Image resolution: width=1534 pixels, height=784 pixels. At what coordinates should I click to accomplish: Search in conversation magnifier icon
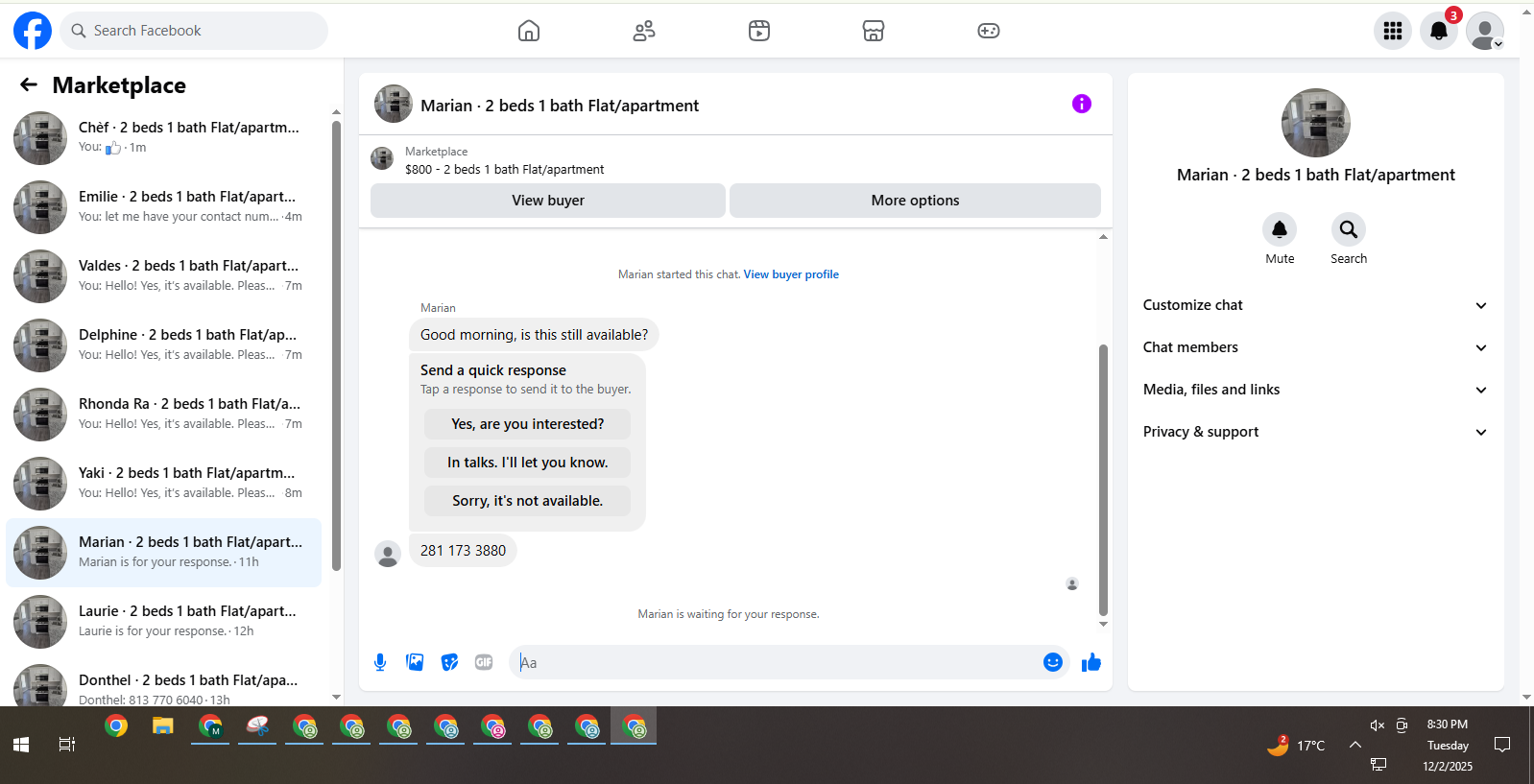pos(1349,229)
